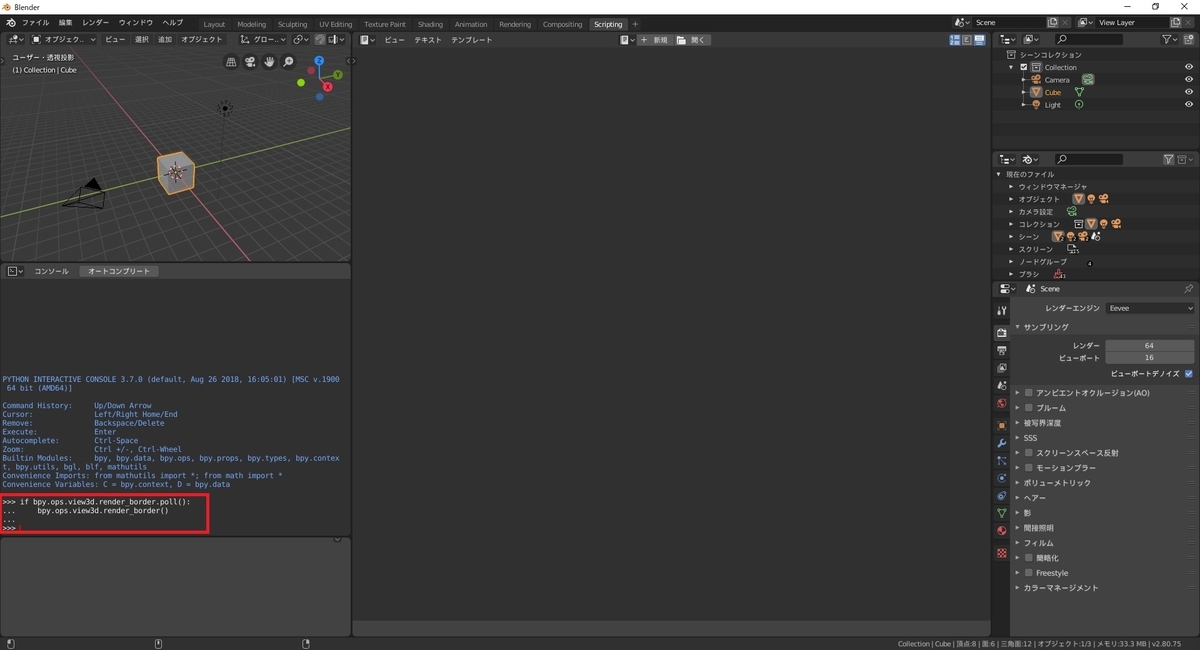Switch to the Scripting workspace tab

(607, 24)
